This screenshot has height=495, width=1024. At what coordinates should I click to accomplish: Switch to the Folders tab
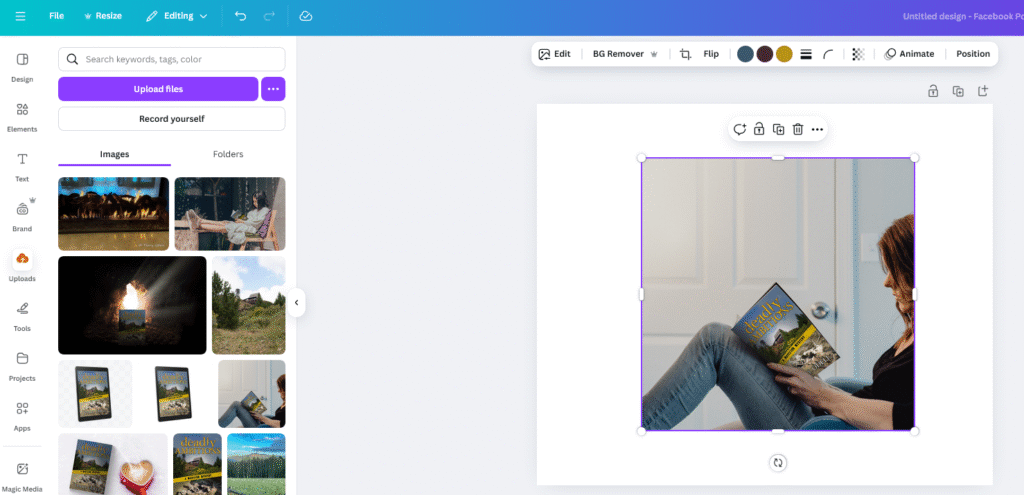tap(228, 154)
